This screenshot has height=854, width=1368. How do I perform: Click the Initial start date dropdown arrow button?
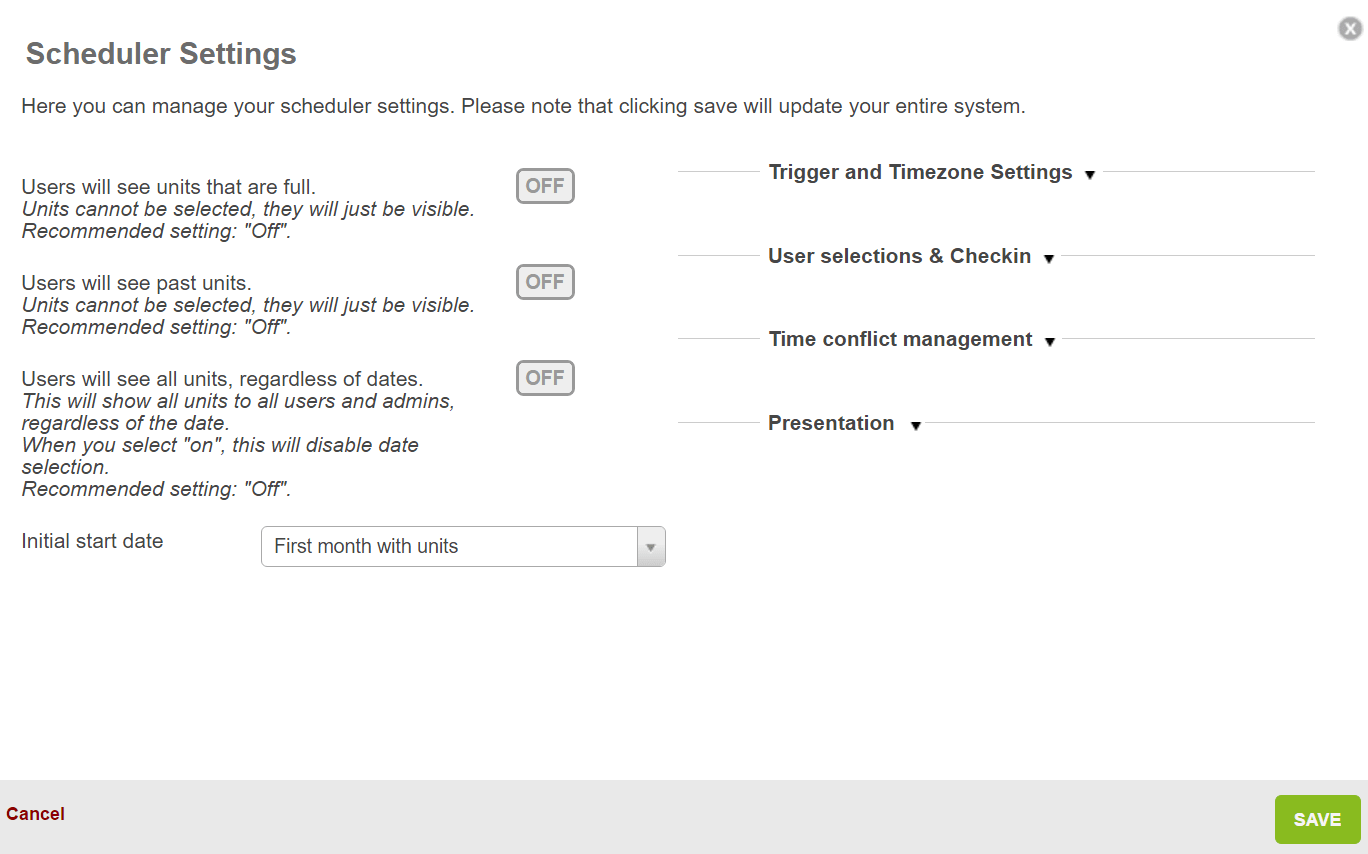(x=651, y=547)
